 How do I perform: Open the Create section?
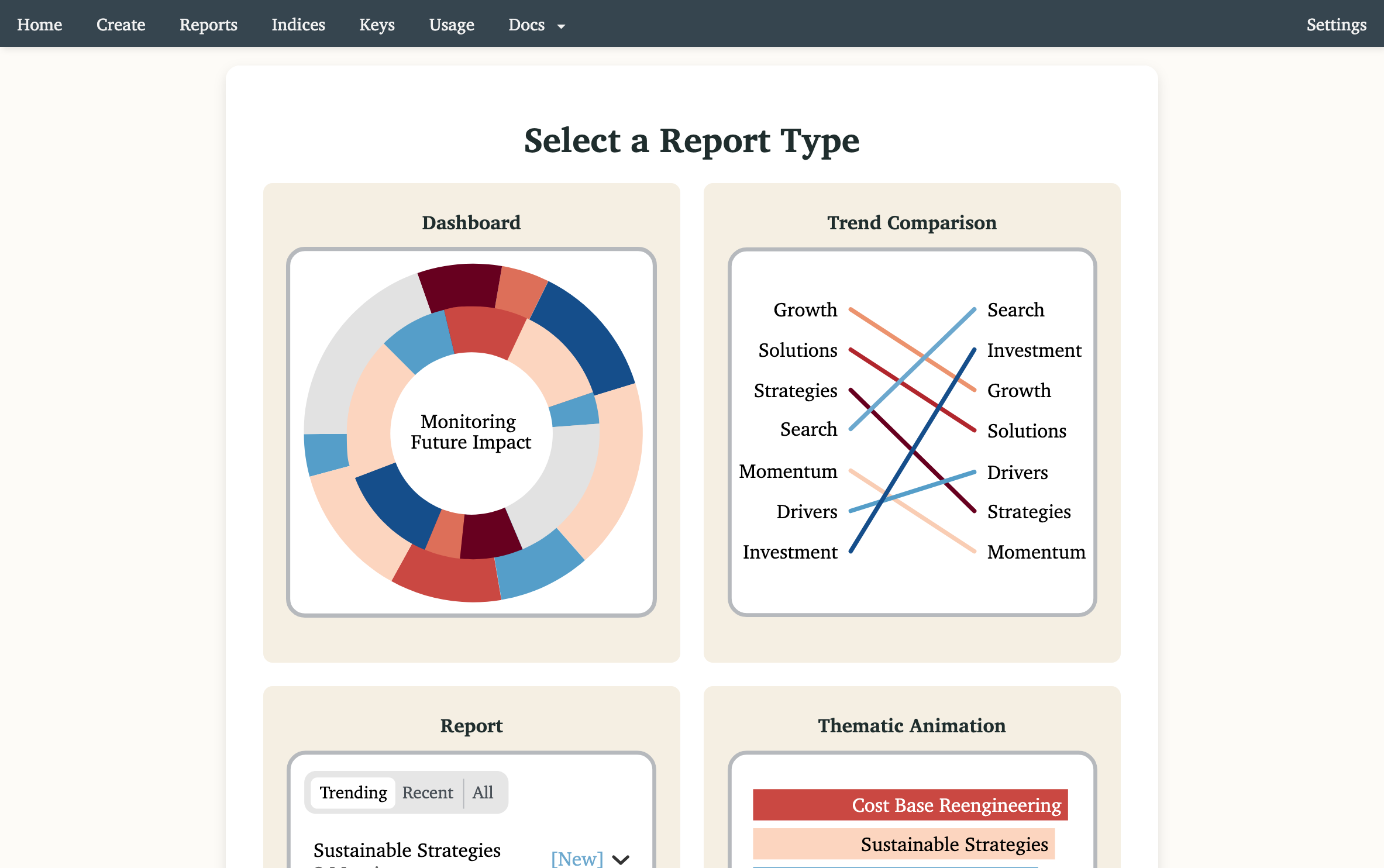click(121, 25)
